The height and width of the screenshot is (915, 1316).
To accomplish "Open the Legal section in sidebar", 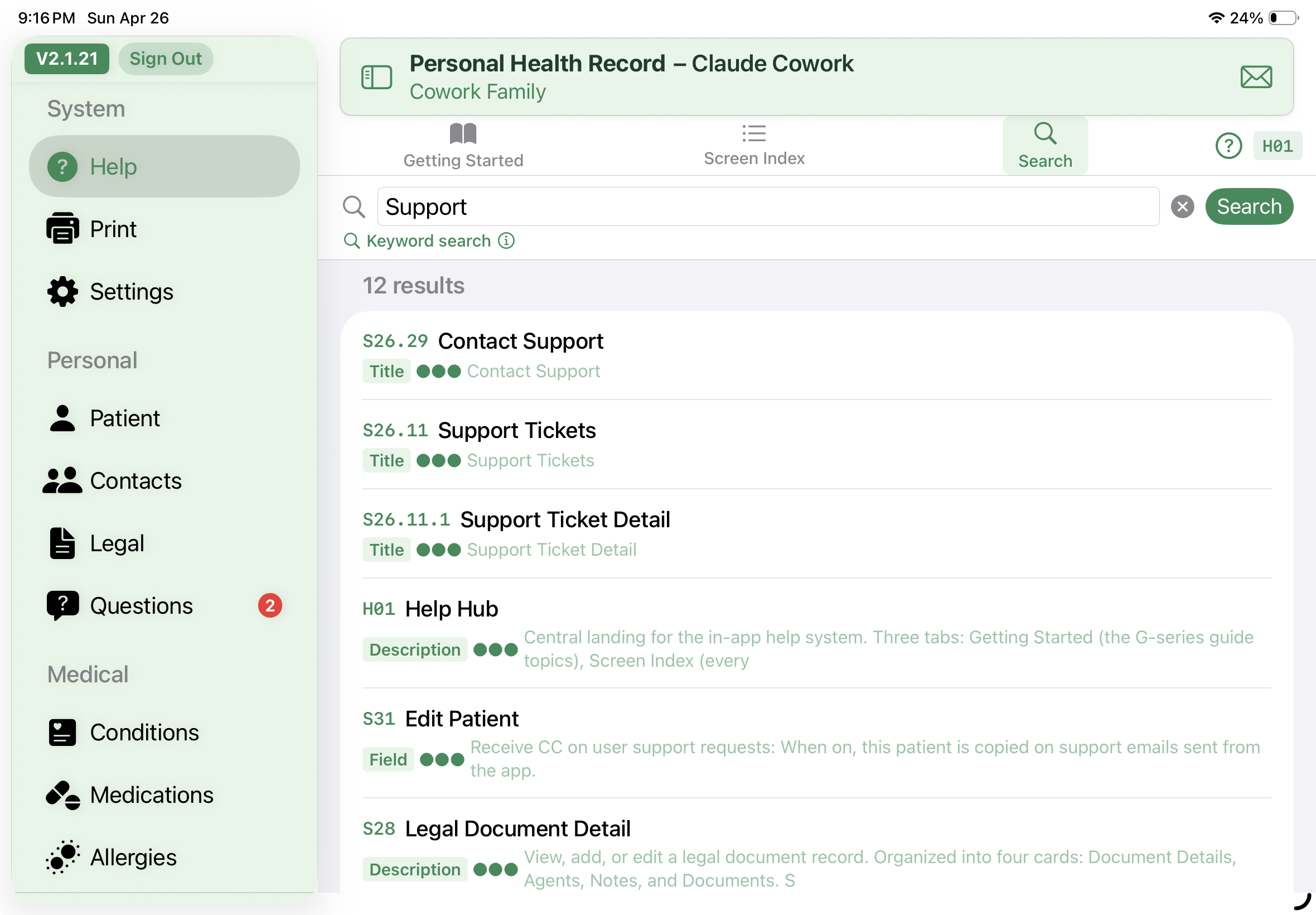I will (x=164, y=543).
